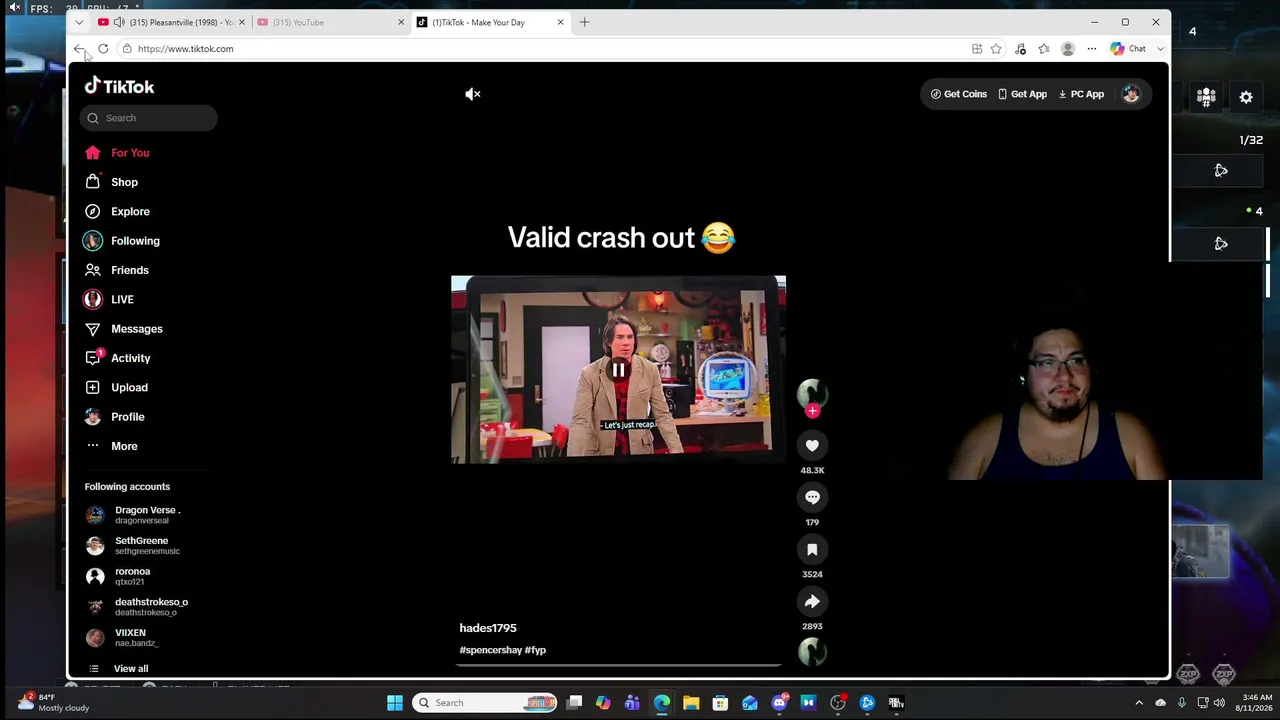Expand the More menu
The height and width of the screenshot is (720, 1280).
[111, 446]
